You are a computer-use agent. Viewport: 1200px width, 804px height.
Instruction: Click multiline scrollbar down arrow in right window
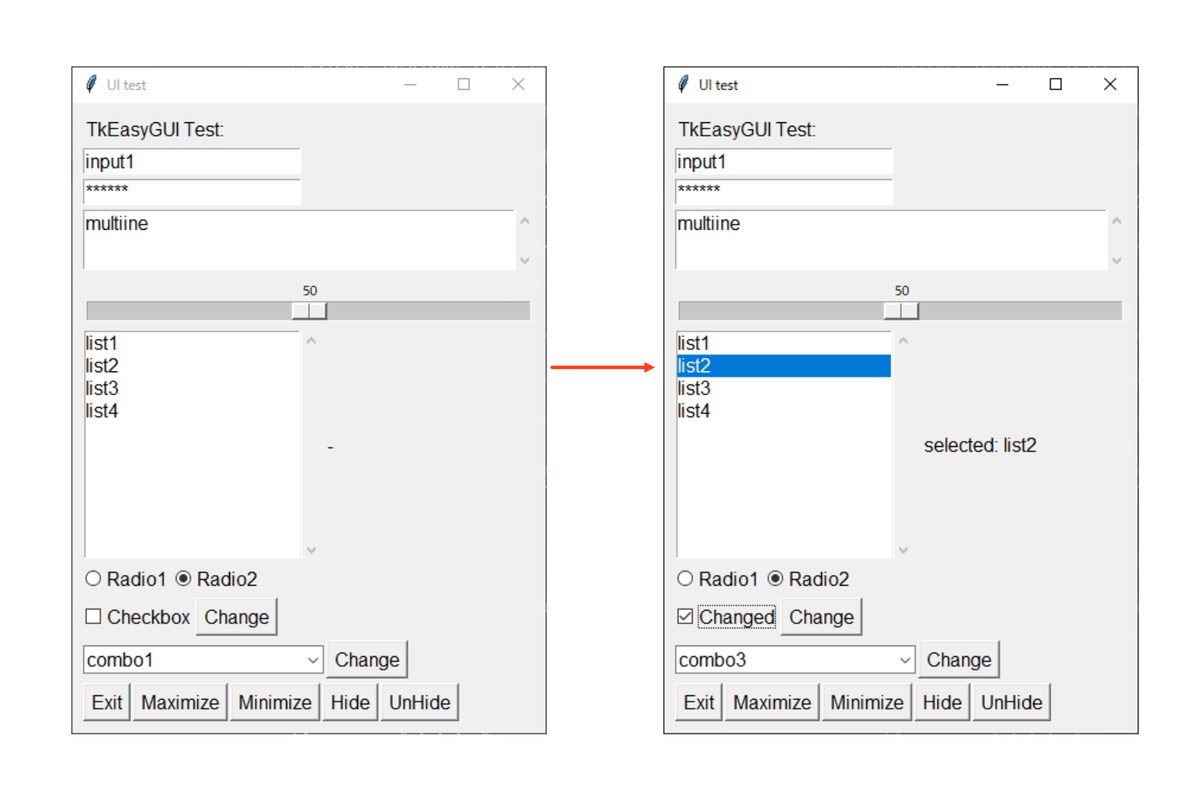pyautogui.click(x=1117, y=260)
